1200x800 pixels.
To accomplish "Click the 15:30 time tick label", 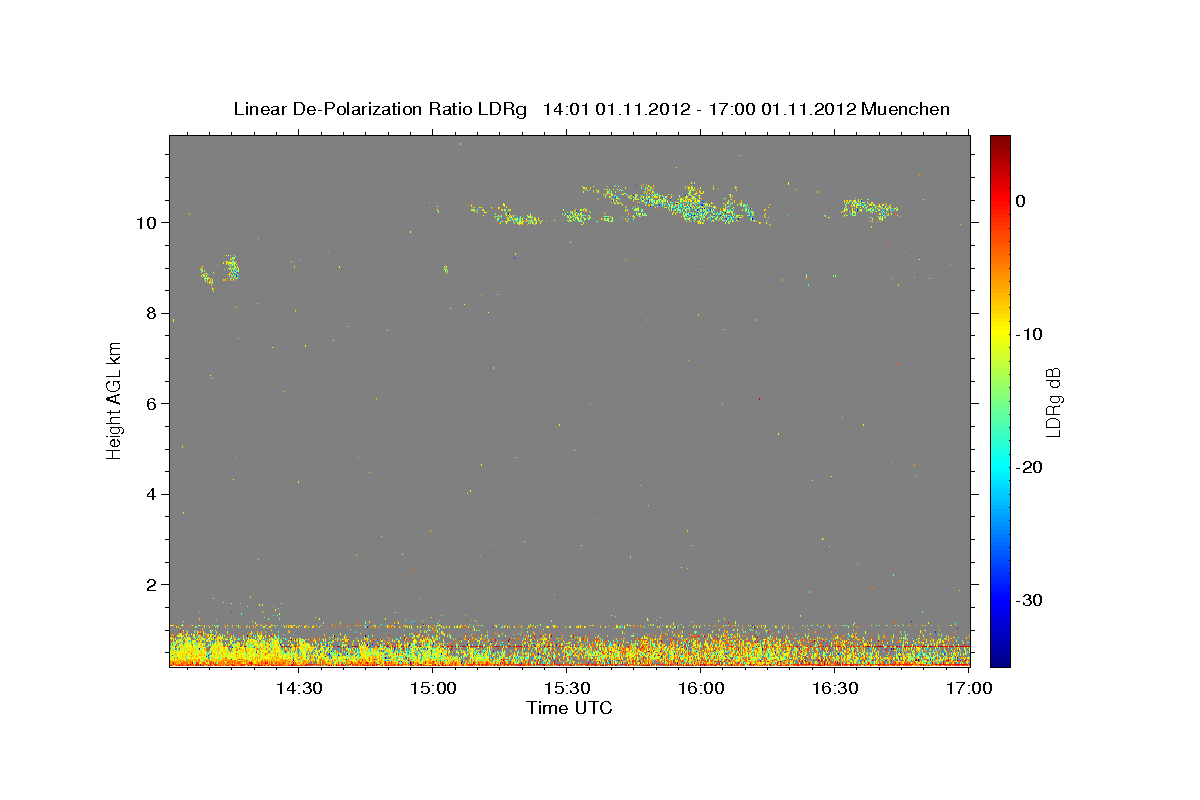I will 567,688.
